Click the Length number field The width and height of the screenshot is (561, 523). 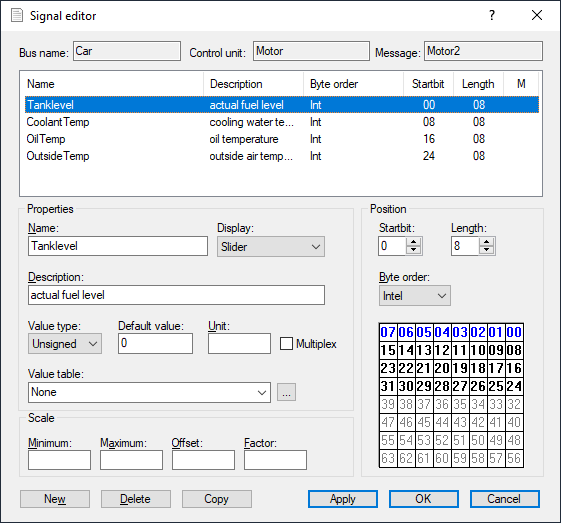pyautogui.click(x=465, y=246)
